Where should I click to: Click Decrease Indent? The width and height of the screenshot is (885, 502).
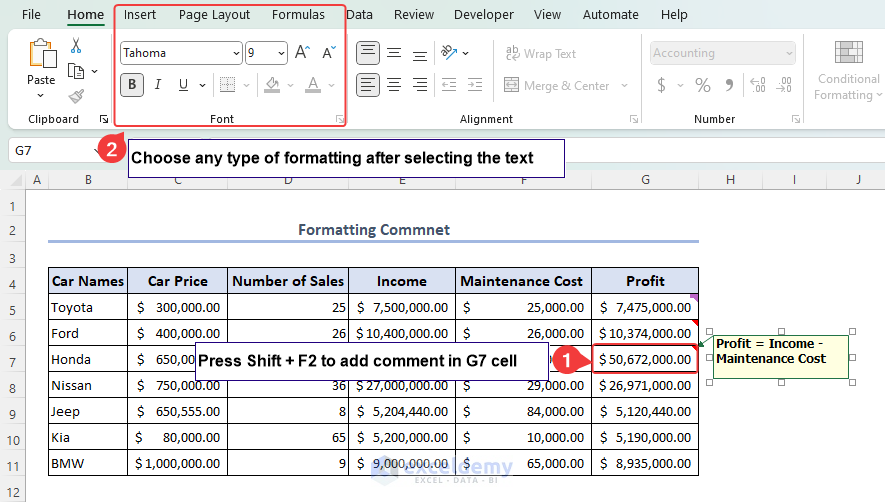(449, 85)
